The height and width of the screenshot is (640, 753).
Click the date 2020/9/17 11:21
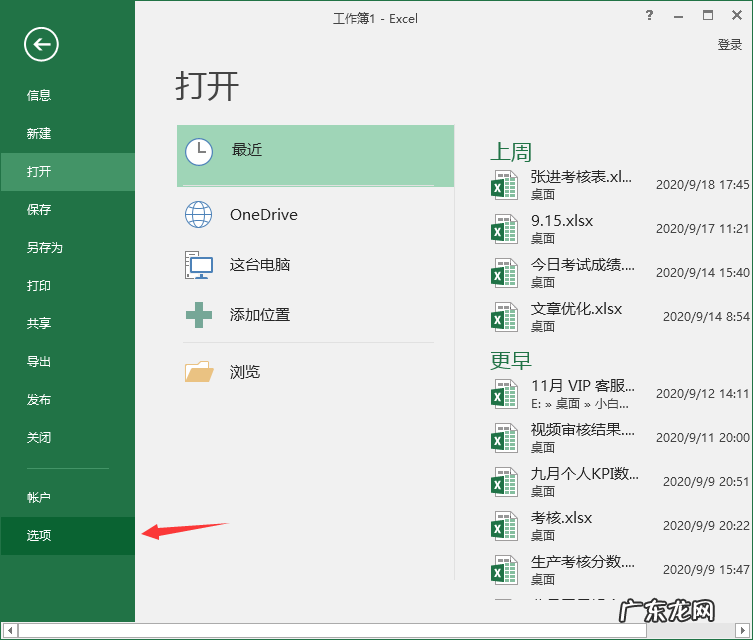coord(703,229)
